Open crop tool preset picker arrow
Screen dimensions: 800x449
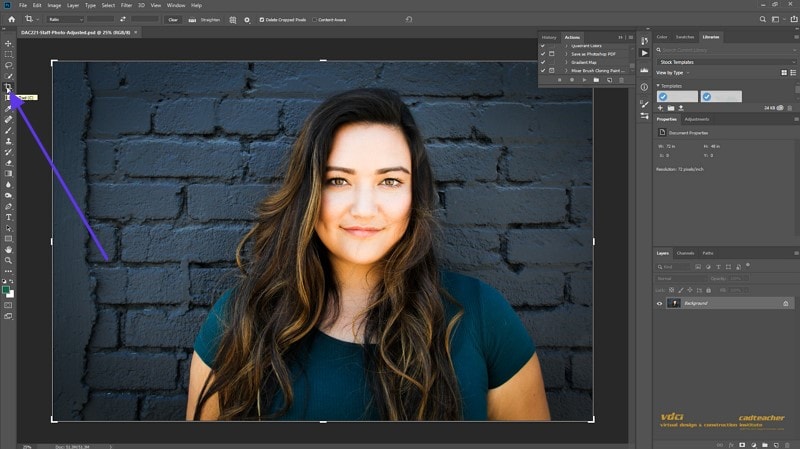38,19
